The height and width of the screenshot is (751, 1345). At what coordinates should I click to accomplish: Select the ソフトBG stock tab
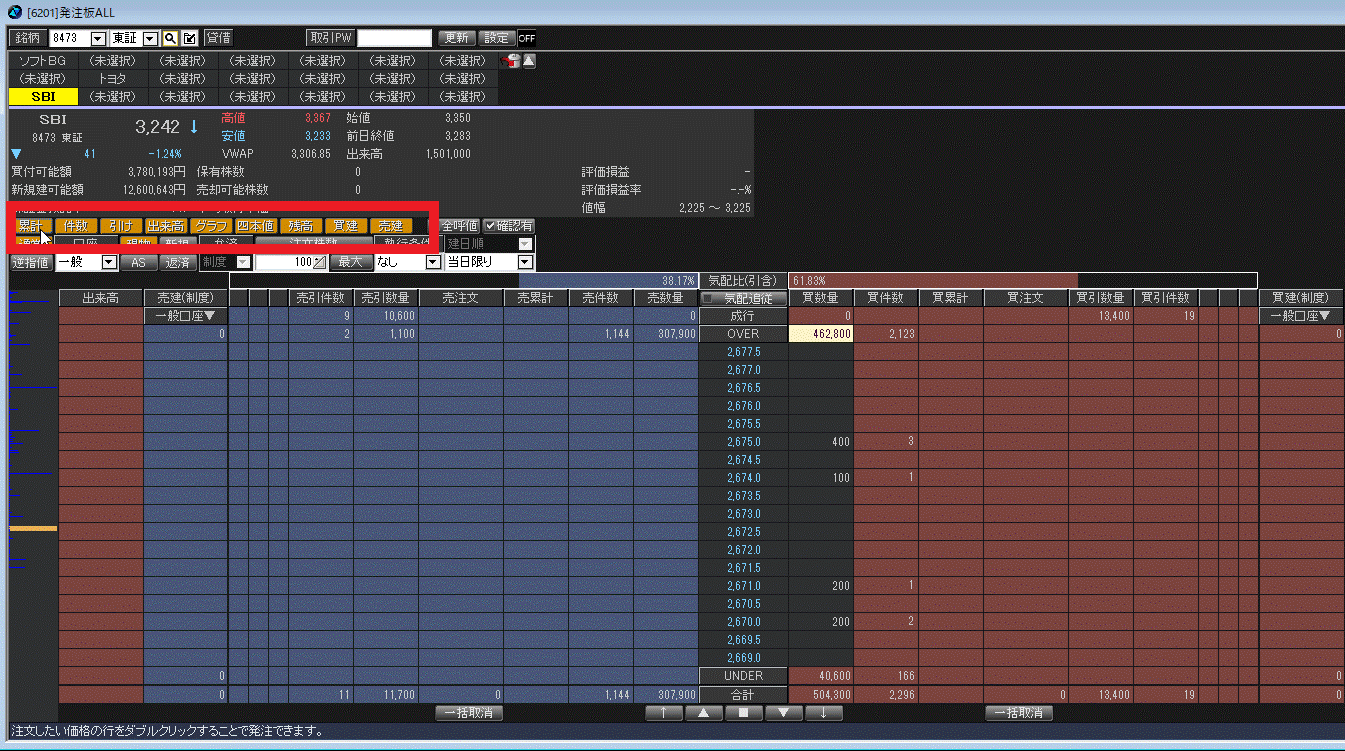tap(43, 61)
